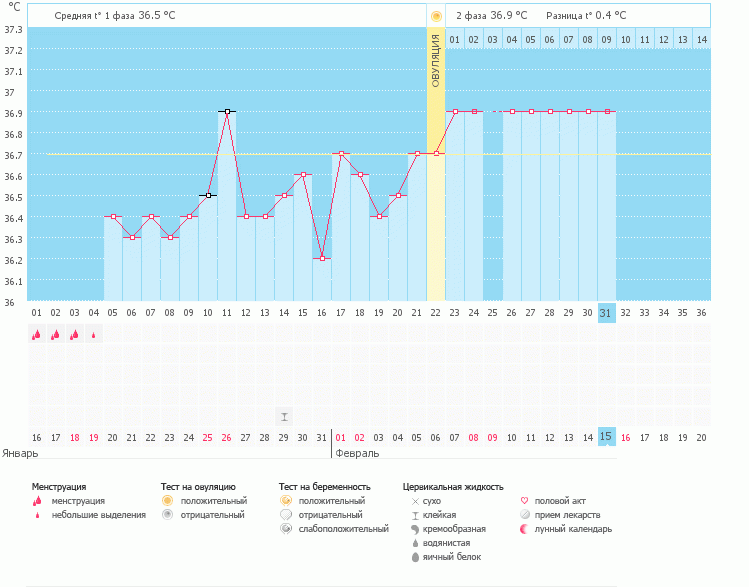The width and height of the screenshot is (749, 587).
Task: Click the menstruation icon on cycle day 03
Action: tap(74, 334)
